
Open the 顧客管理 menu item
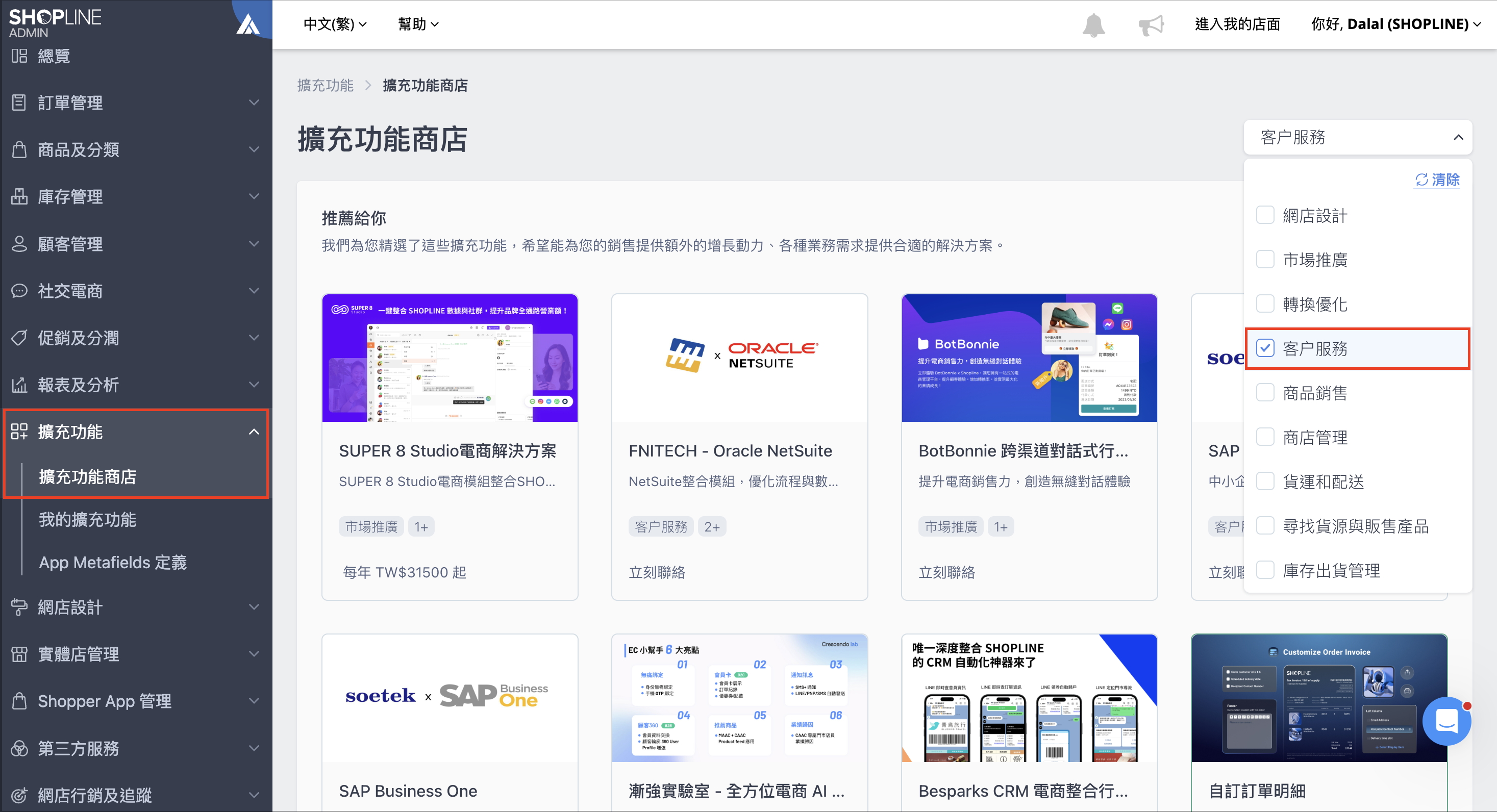tap(70, 243)
